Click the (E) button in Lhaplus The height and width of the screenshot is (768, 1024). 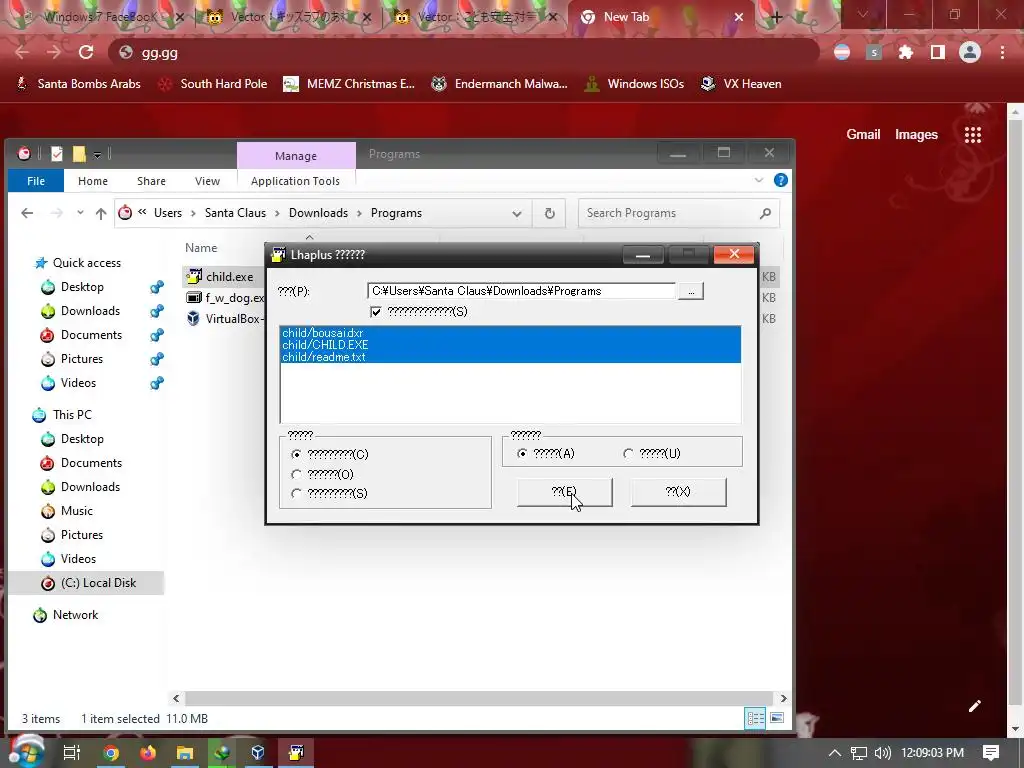pyautogui.click(x=565, y=492)
